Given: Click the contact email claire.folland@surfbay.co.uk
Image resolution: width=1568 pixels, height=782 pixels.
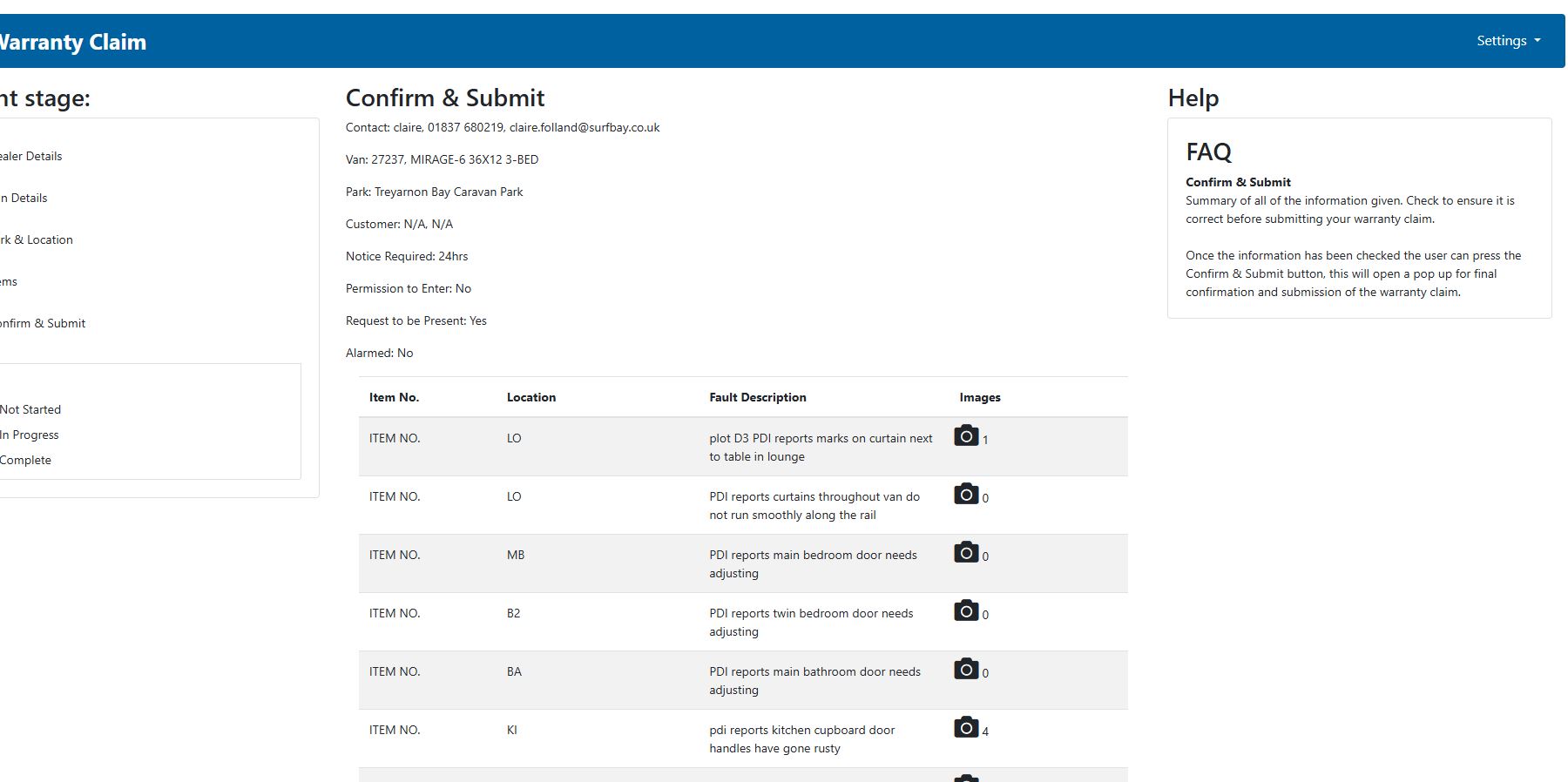Looking at the screenshot, I should 585,128.
